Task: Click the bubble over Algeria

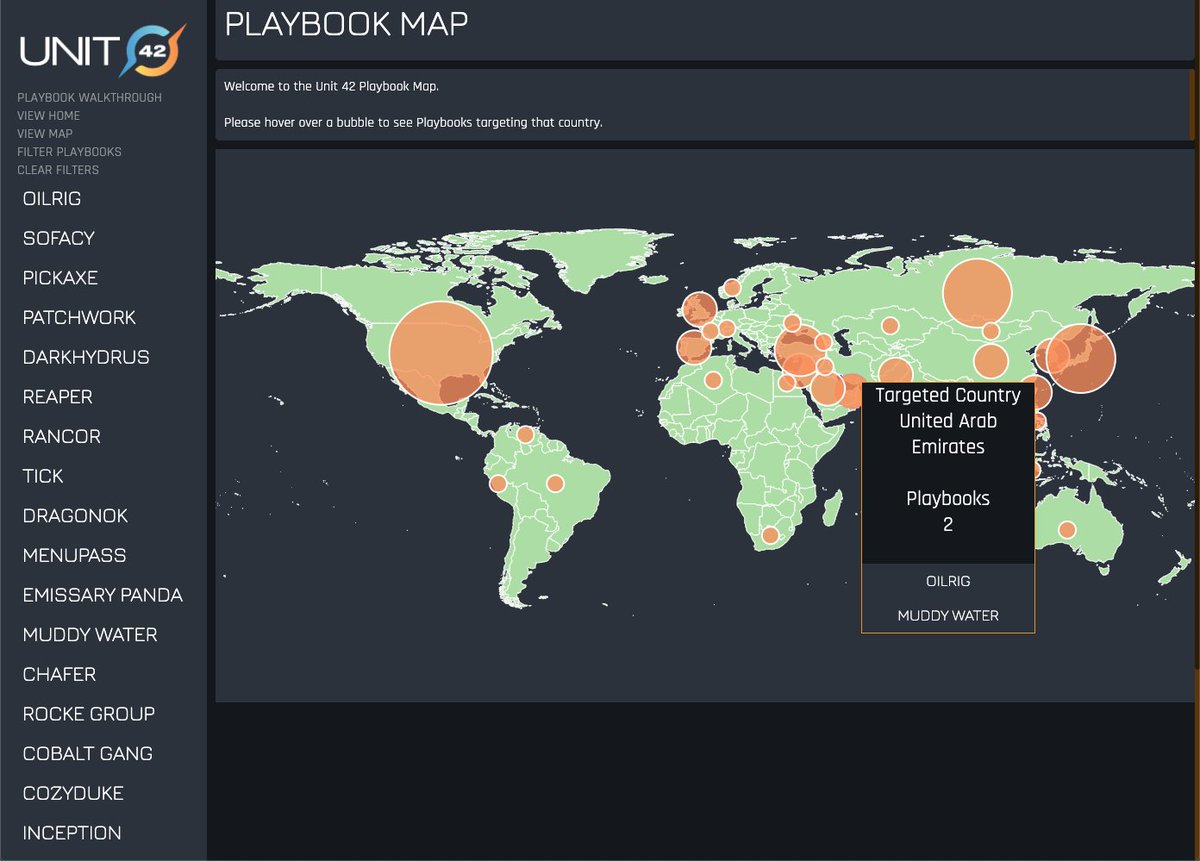Action: (x=712, y=381)
